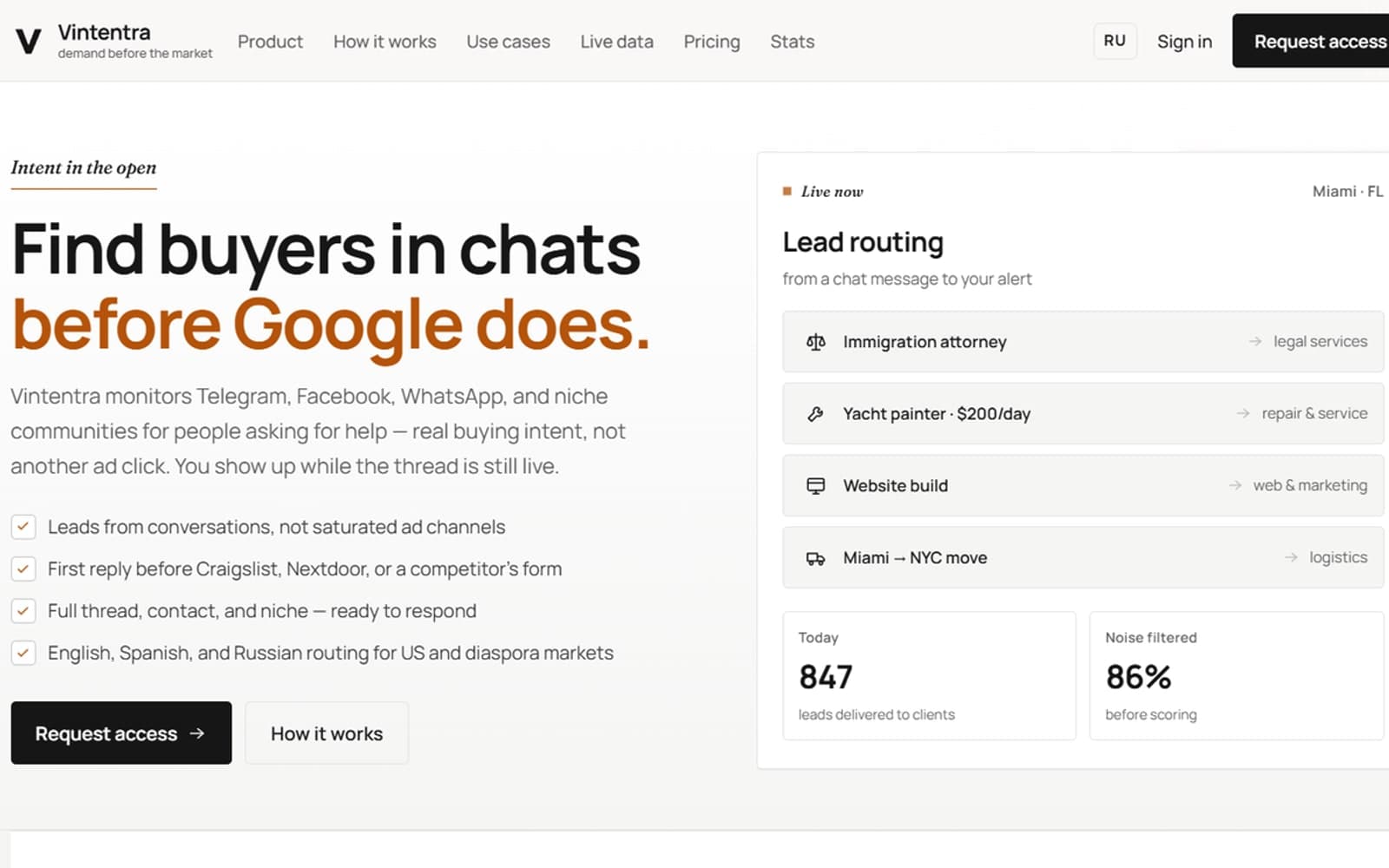This screenshot has width=1389, height=868.
Task: Click the wrench icon beside Yacht painter
Action: 815,414
